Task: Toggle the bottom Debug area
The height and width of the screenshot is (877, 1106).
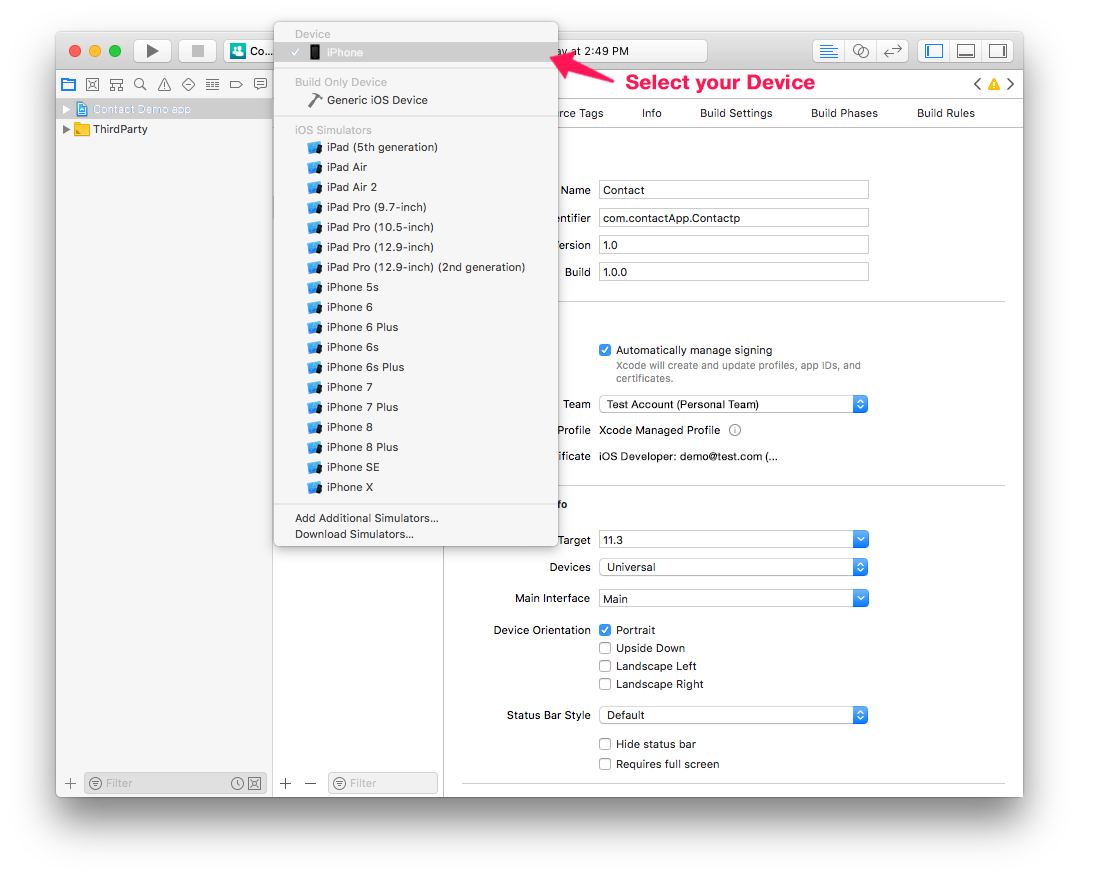Action: click(966, 51)
